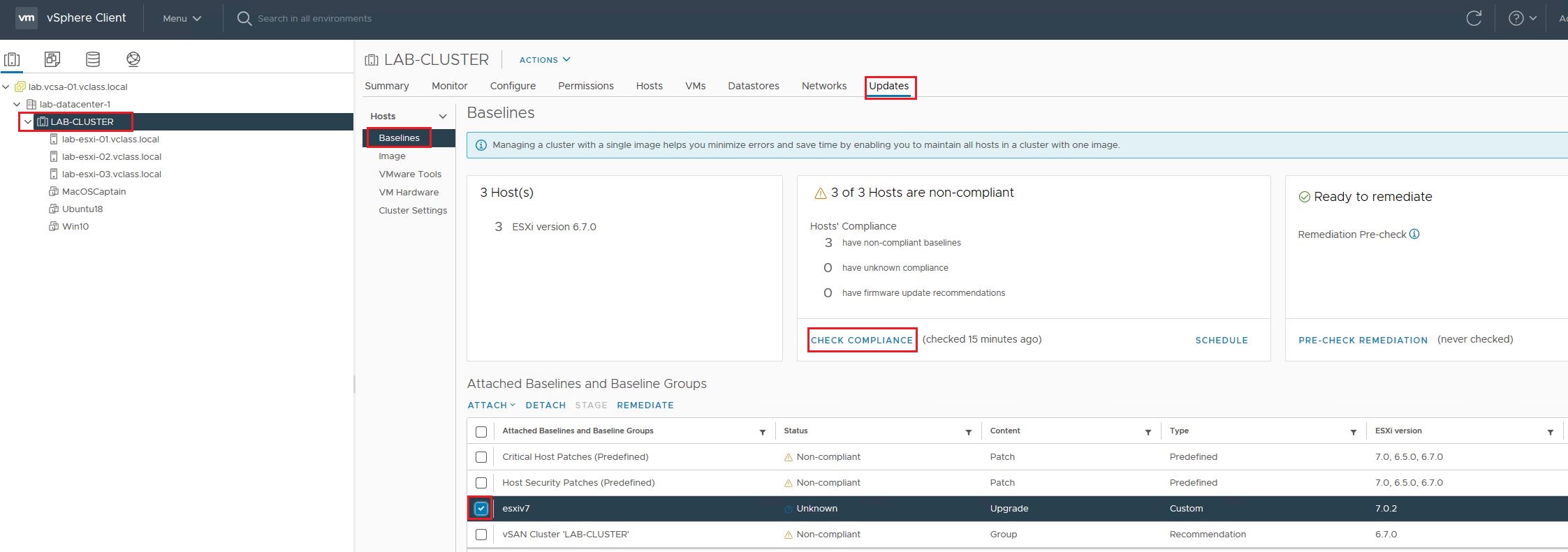1568x552 pixels.
Task: Open the Networking inventory view icon
Action: click(x=133, y=59)
